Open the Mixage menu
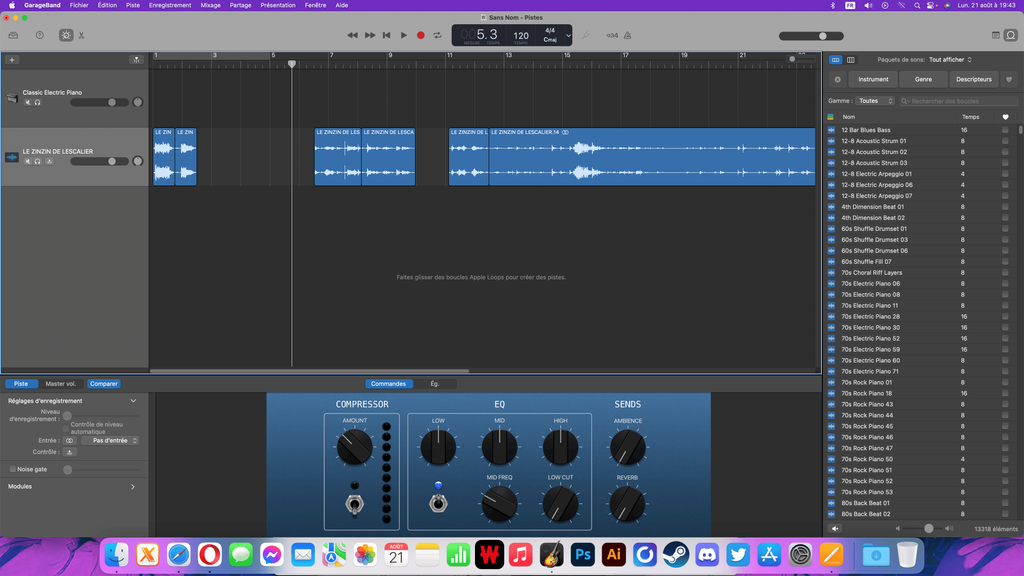Viewport: 1024px width, 576px height. (210, 5)
